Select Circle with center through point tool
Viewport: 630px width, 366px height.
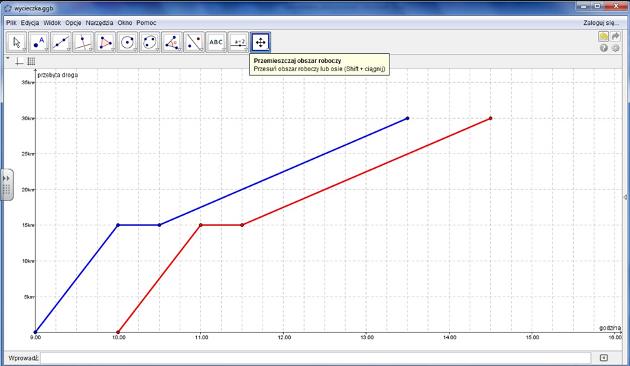pos(127,42)
